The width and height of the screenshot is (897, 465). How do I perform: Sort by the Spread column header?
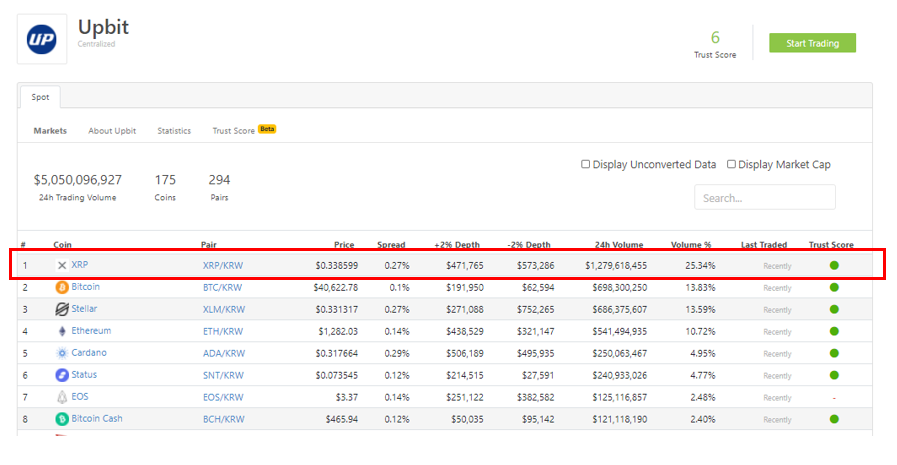391,245
